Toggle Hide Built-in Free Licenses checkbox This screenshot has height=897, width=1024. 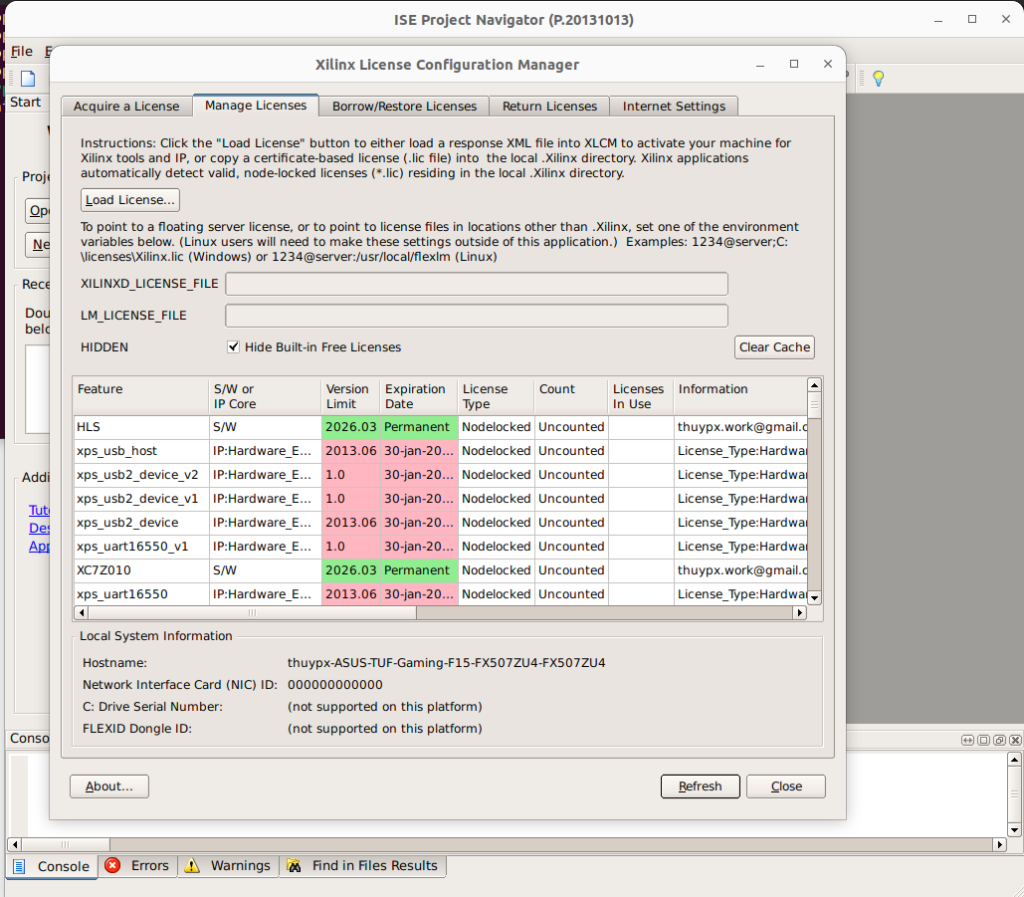click(x=233, y=347)
